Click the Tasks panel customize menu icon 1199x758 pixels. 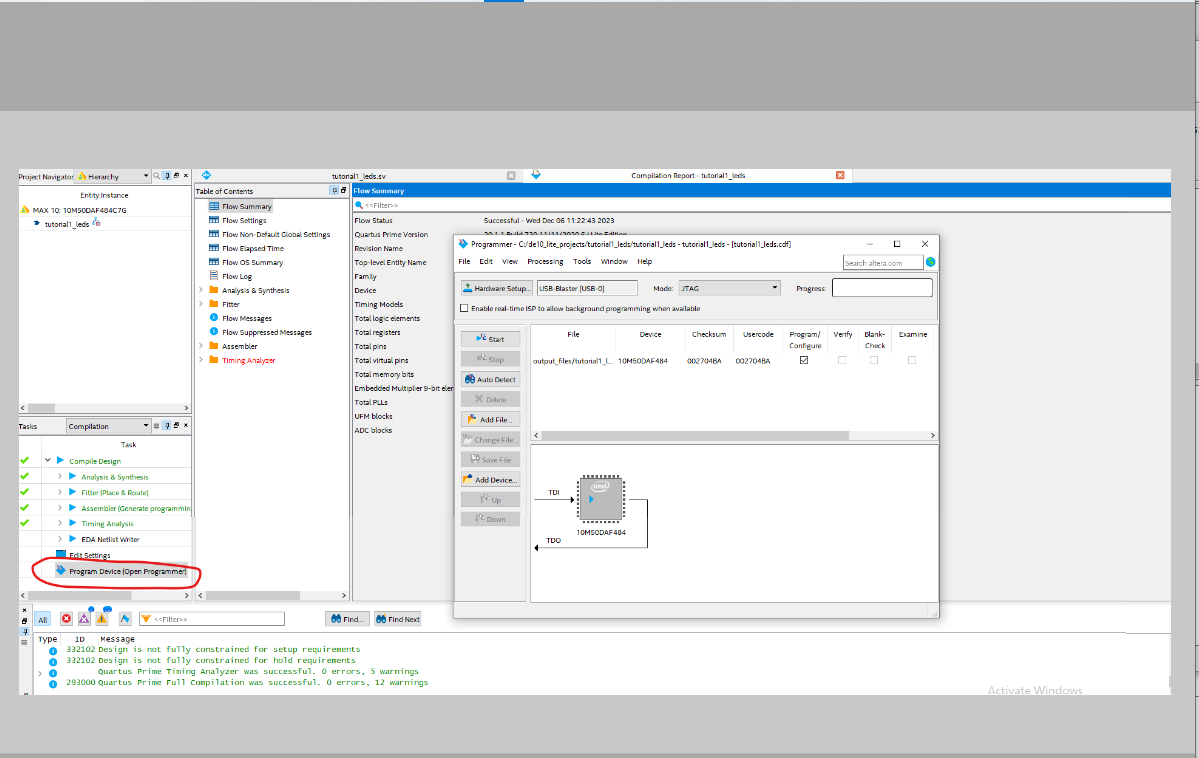pyautogui.click(x=156, y=426)
